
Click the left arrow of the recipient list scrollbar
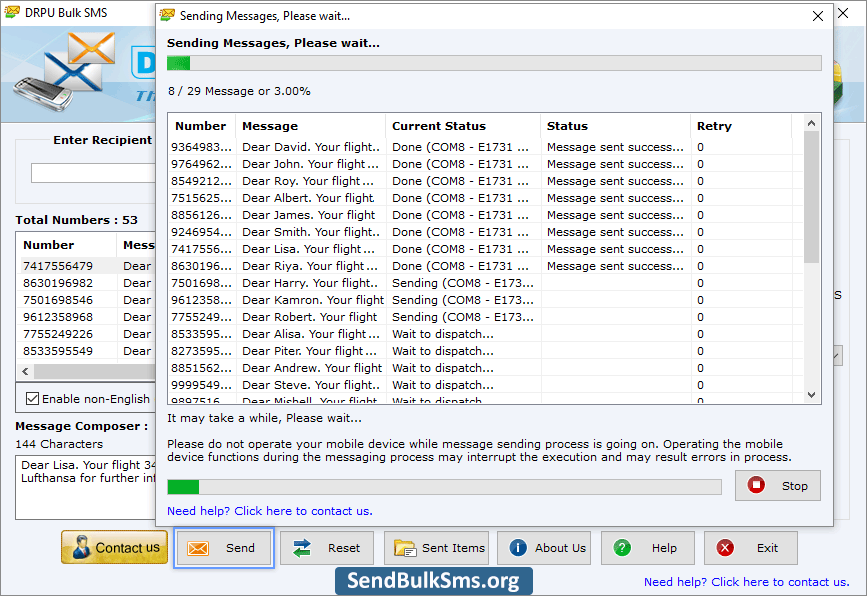[25, 372]
